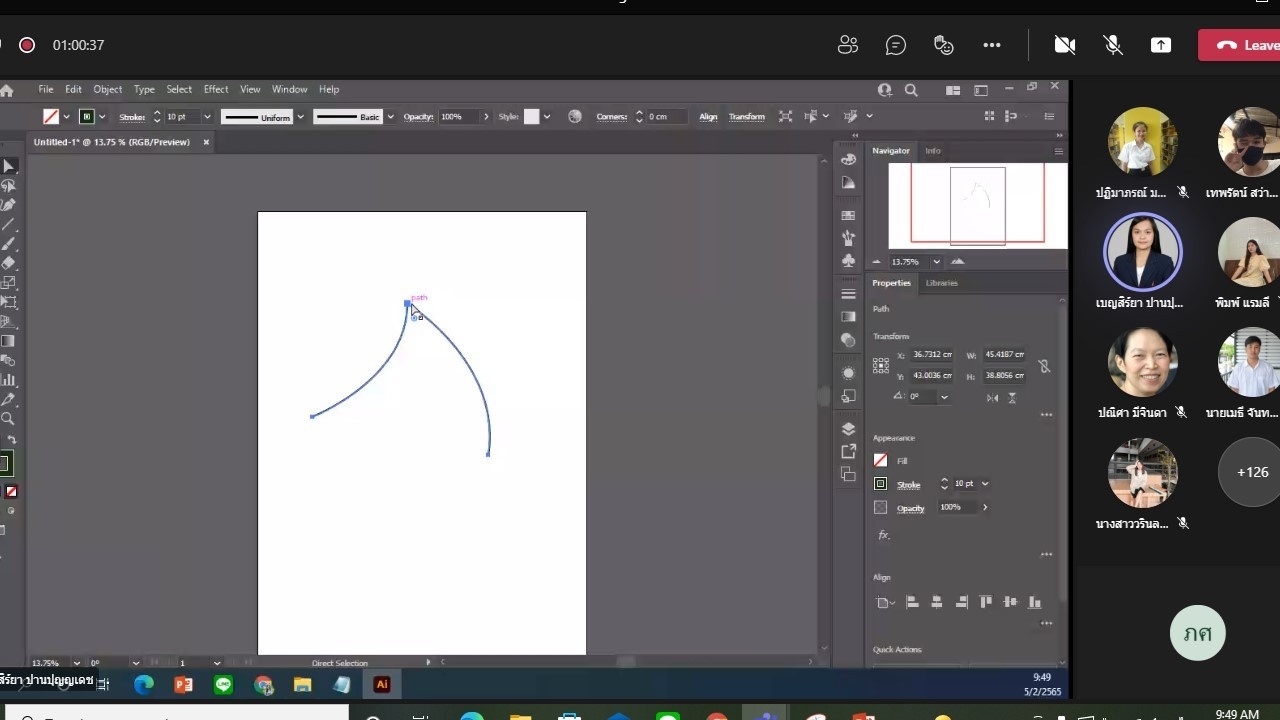
Task: Open the Artboards panel icon
Action: click(x=848, y=474)
